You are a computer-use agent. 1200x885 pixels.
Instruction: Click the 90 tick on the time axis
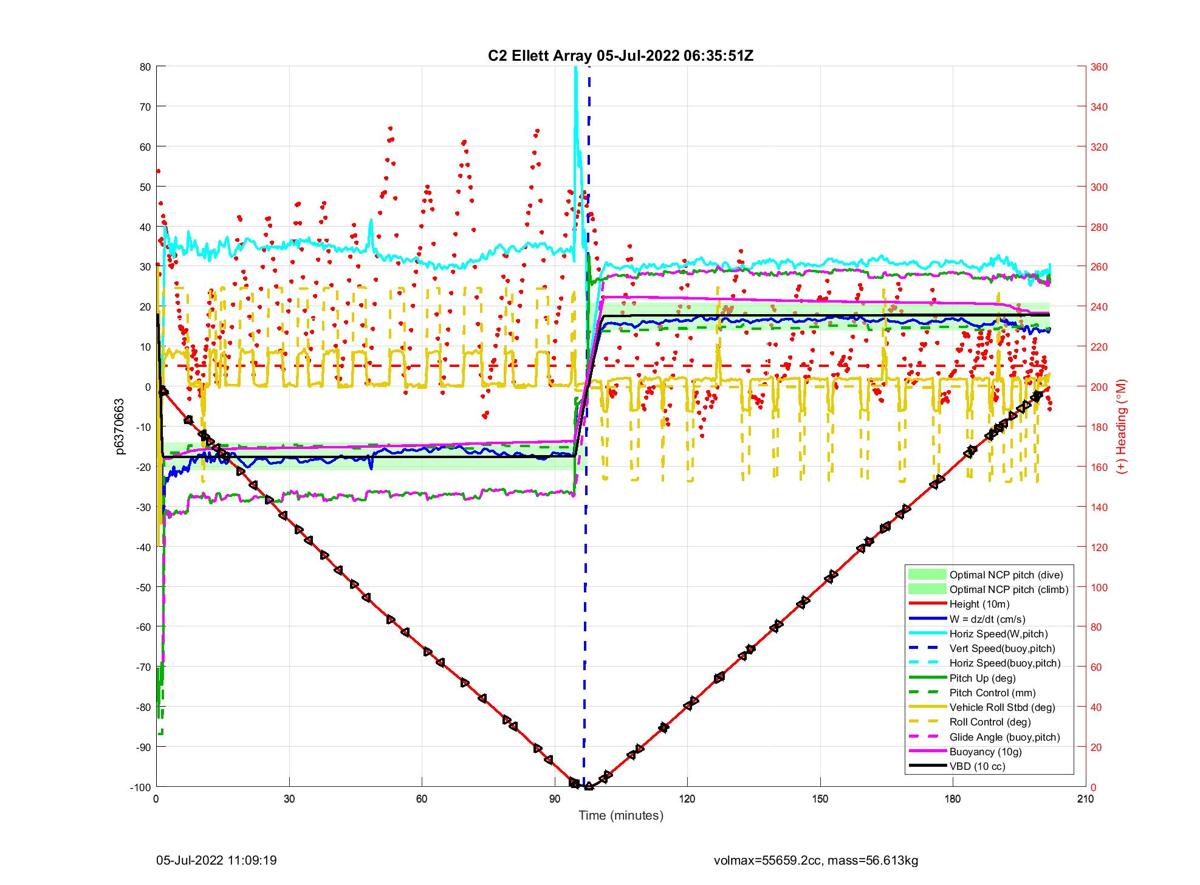point(554,799)
